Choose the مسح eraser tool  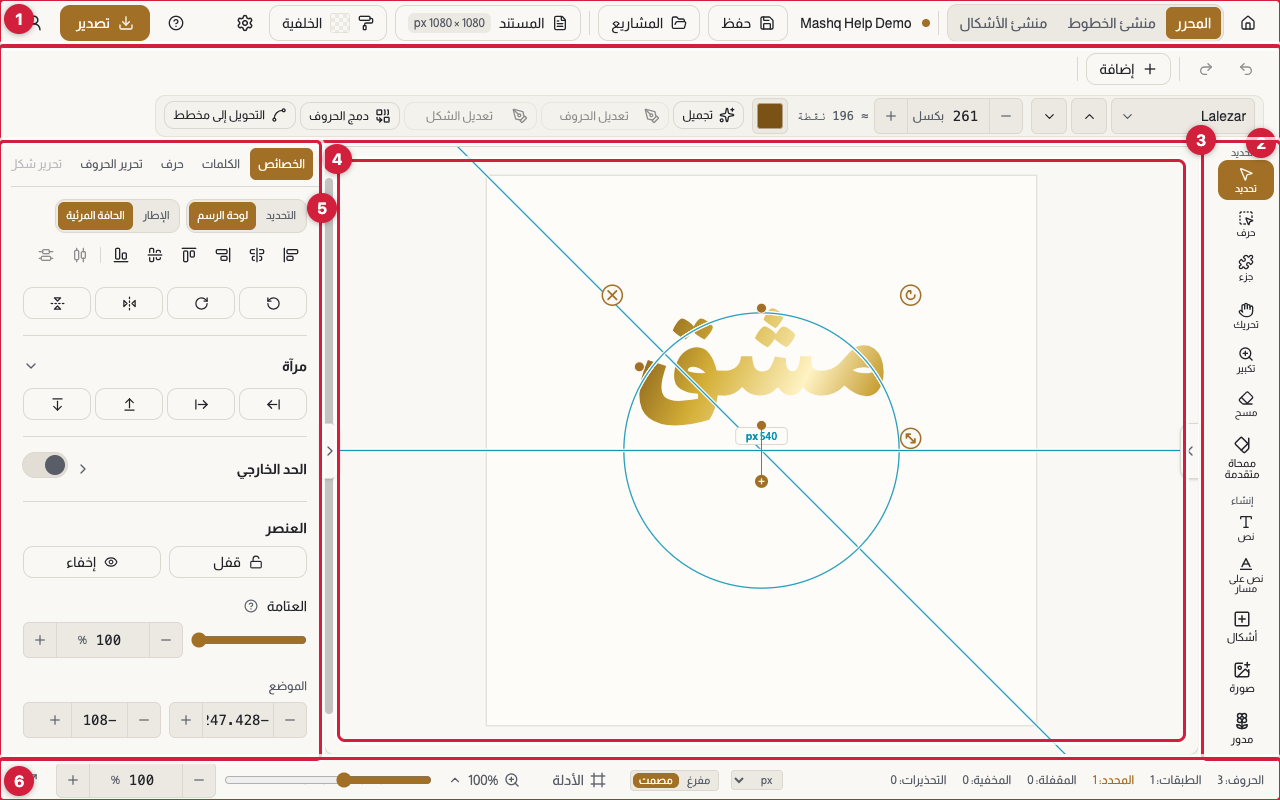[x=1245, y=405]
